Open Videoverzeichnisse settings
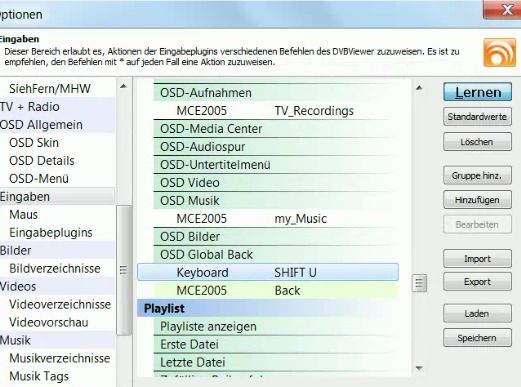 [x=60, y=305]
